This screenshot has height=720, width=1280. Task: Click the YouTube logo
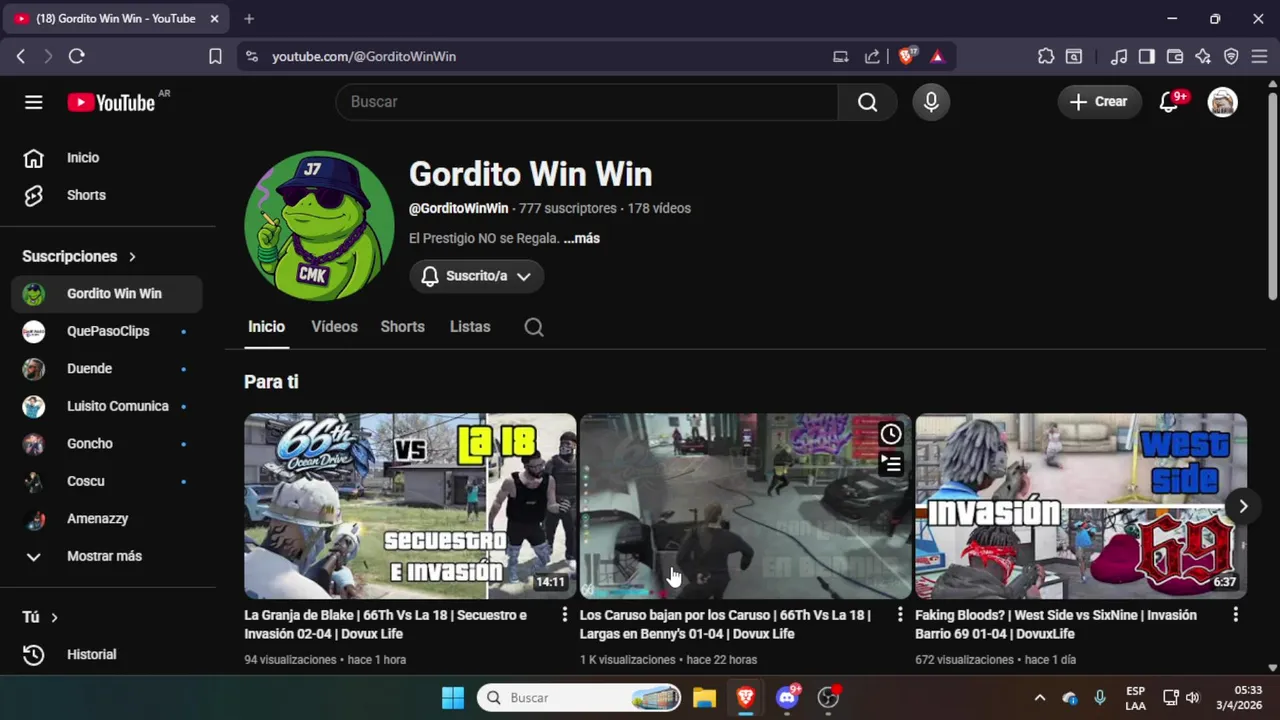[x=112, y=102]
